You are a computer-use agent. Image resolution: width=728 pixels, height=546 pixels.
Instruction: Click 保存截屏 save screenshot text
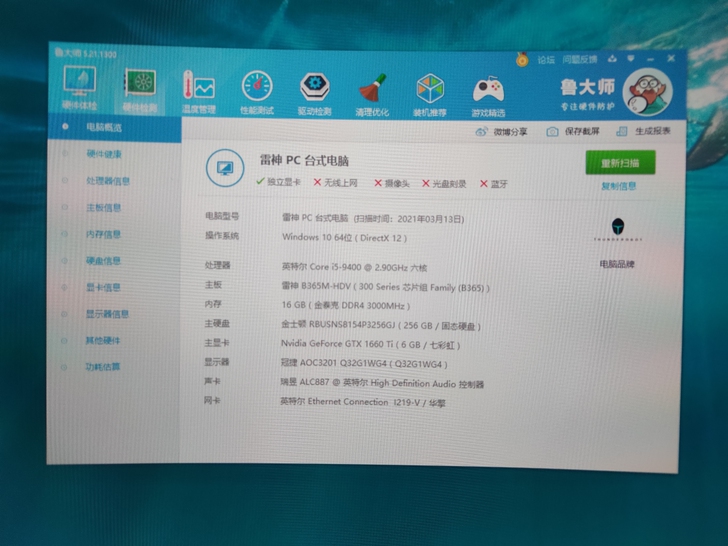click(582, 131)
